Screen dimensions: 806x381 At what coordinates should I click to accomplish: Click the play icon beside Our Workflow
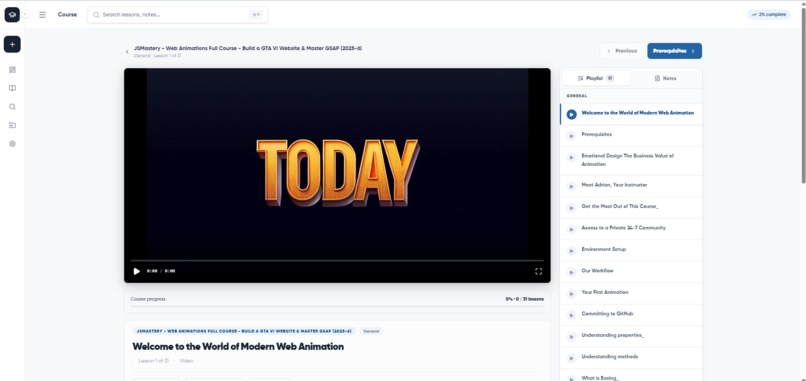click(571, 272)
